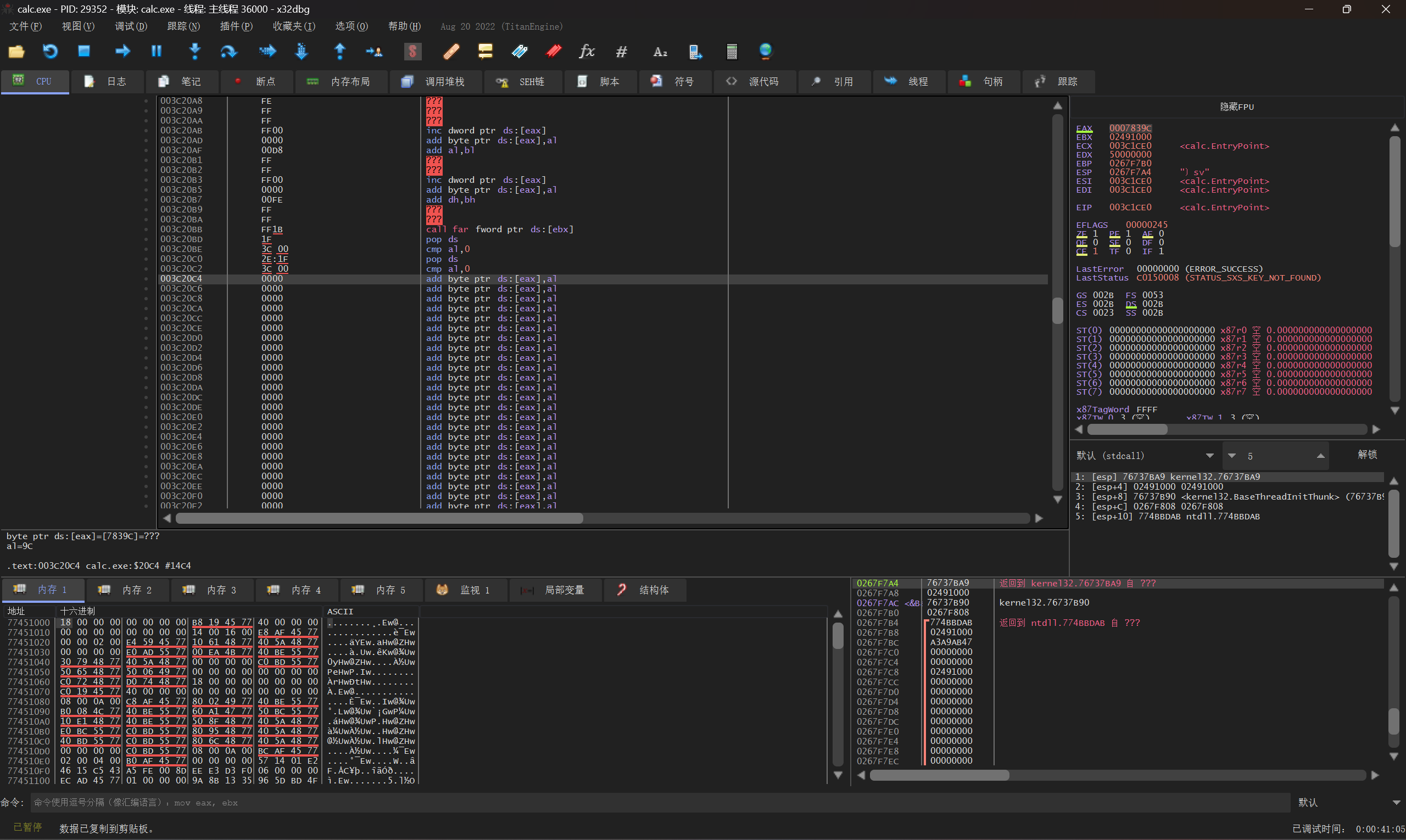
Task: Open the Labels blue tags icon
Action: pos(519,52)
